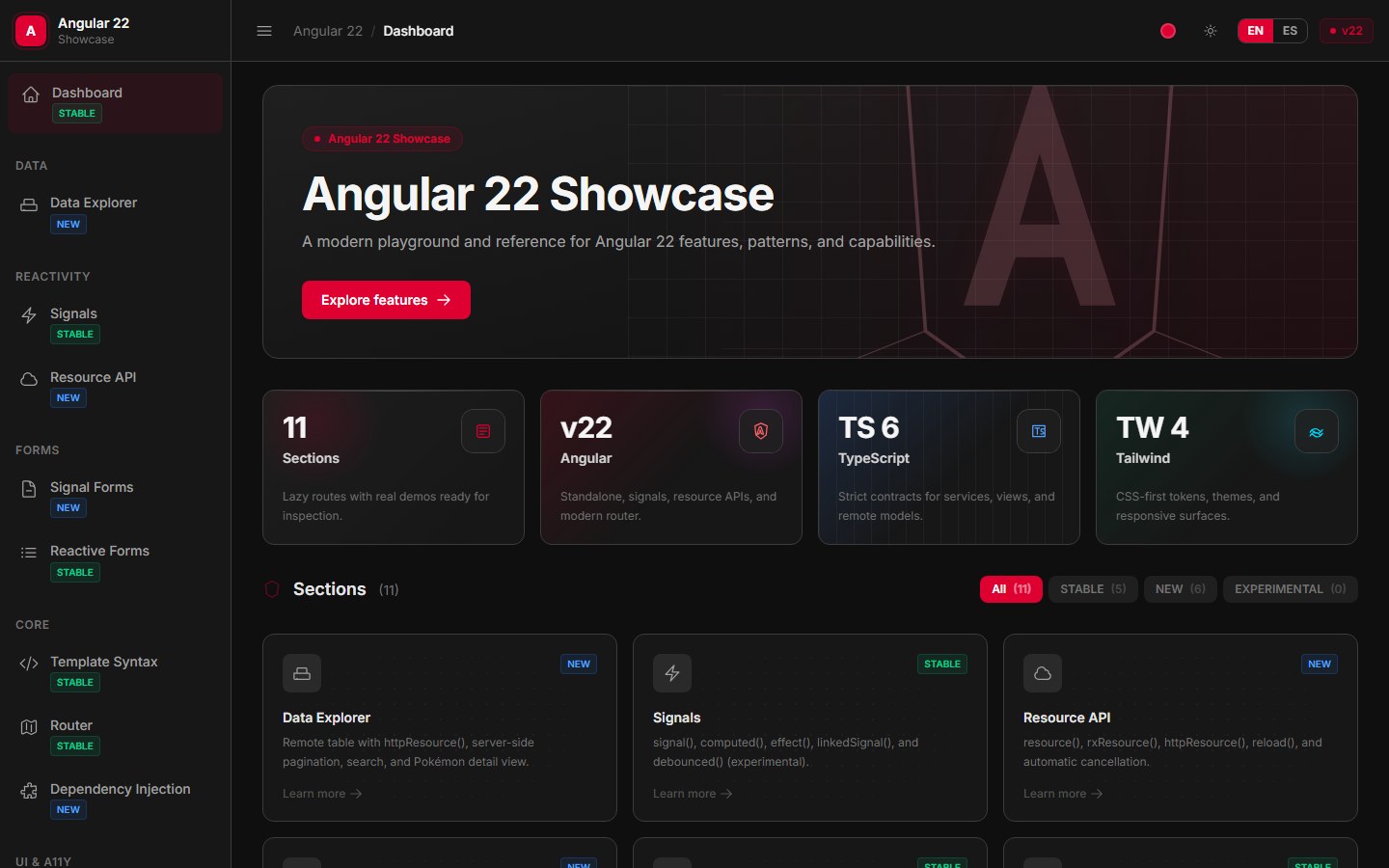Click Learn more on Signals card
Image resolution: width=1389 pixels, height=868 pixels.
(693, 794)
